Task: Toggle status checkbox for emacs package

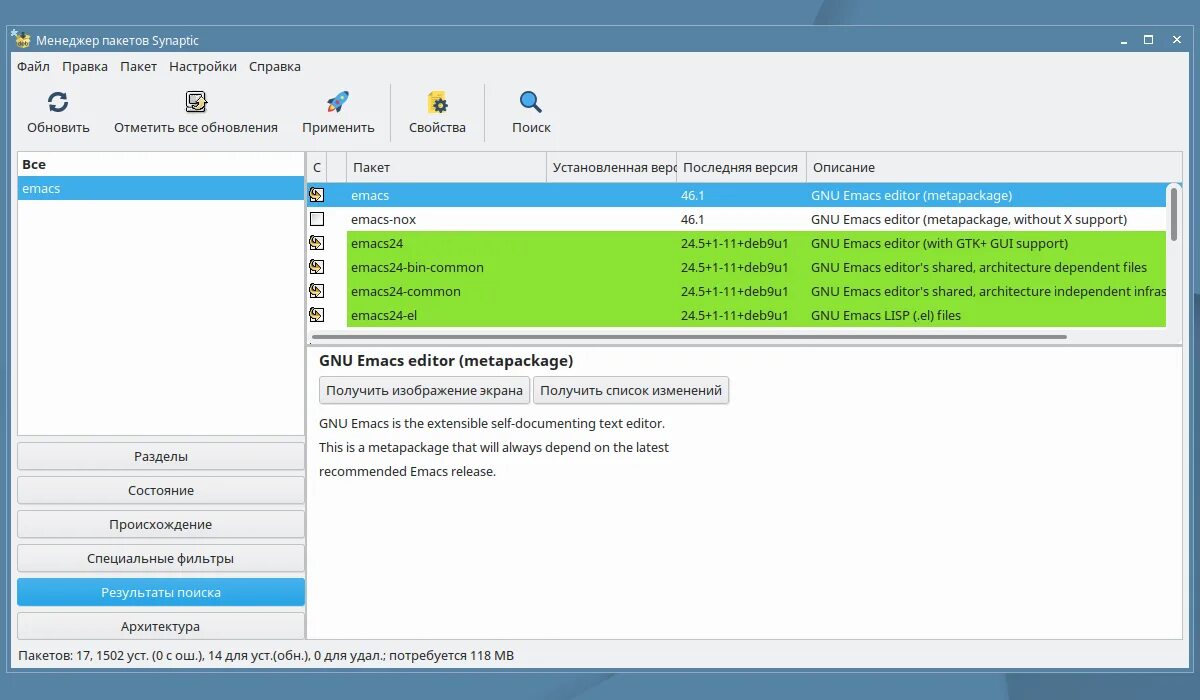Action: click(x=317, y=195)
